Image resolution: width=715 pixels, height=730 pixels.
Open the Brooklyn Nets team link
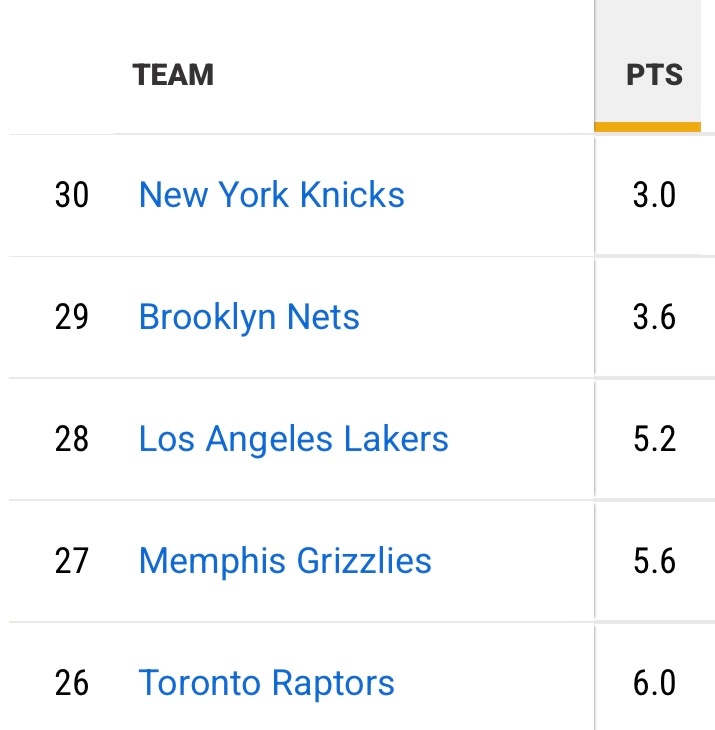tap(249, 317)
